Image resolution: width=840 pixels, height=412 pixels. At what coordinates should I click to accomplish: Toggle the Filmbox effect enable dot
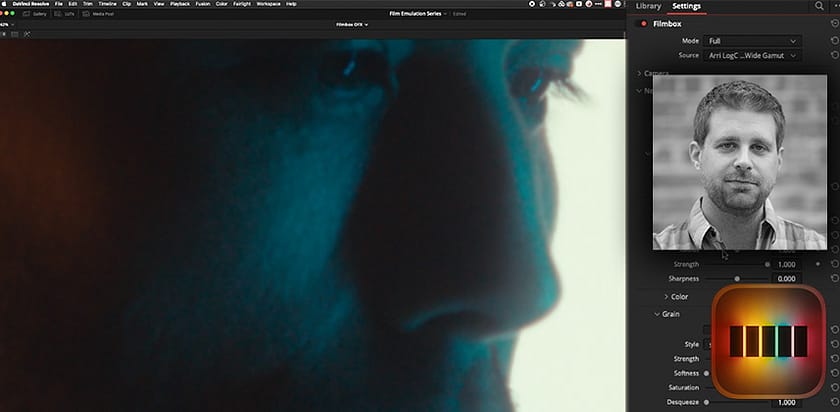click(x=644, y=24)
